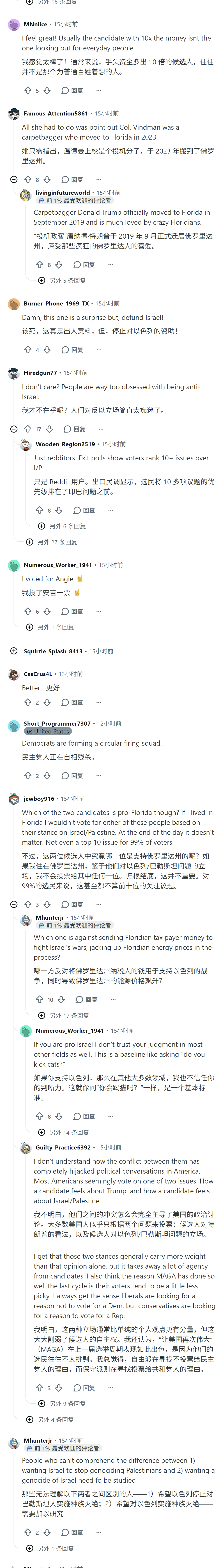Open the jewboy916 user profile link
Image resolution: width=221 pixels, height=1568 pixels.
39,799
